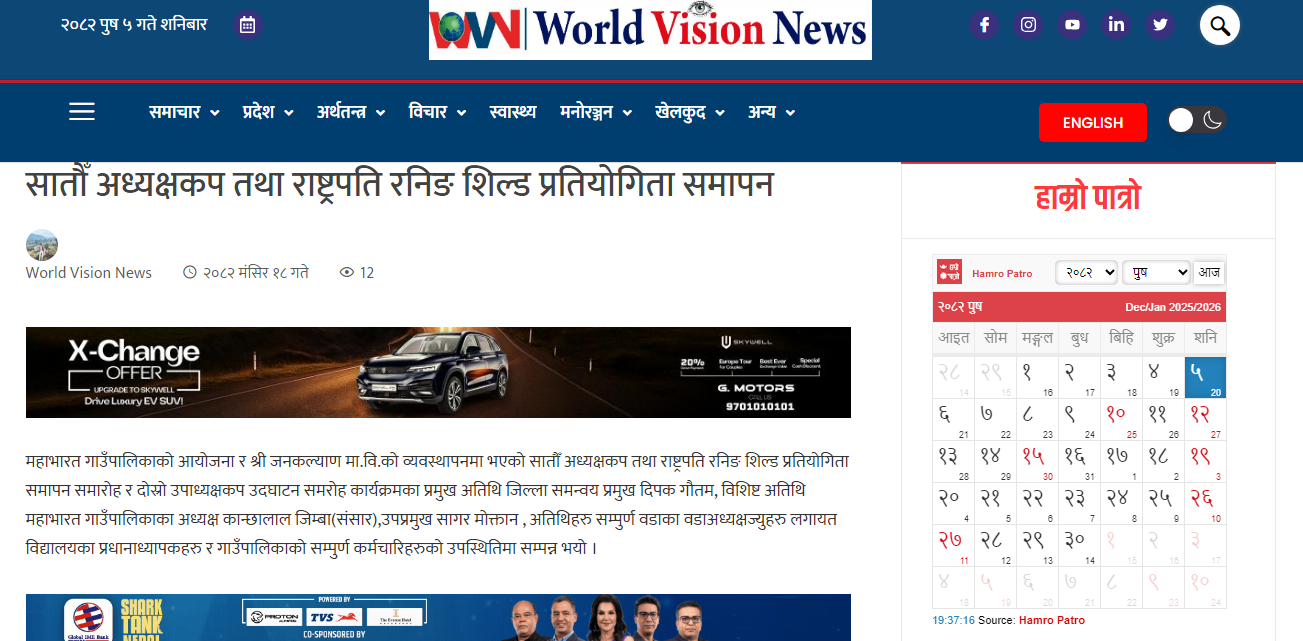Toggle the dark mode switch
The width and height of the screenshot is (1303, 641).
(x=1197, y=121)
